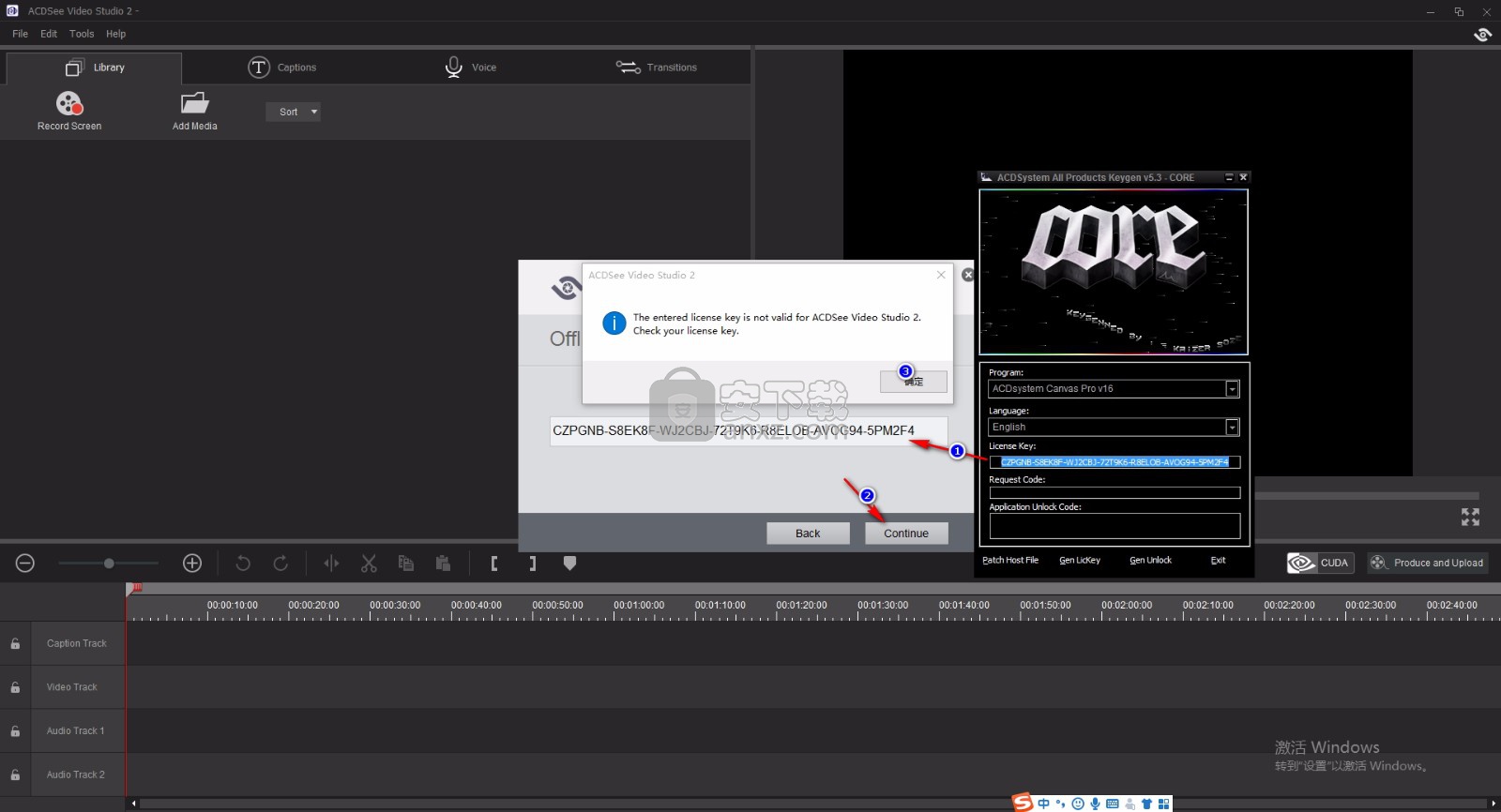Click Patch Host File in keygen
The height and width of the screenshot is (812, 1501).
1010,561
